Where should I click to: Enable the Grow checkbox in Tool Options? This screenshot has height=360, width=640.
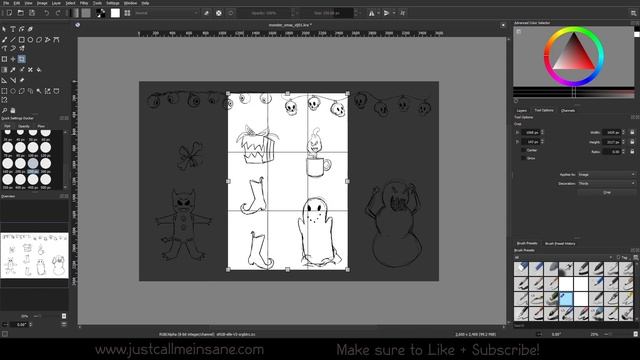(523, 158)
